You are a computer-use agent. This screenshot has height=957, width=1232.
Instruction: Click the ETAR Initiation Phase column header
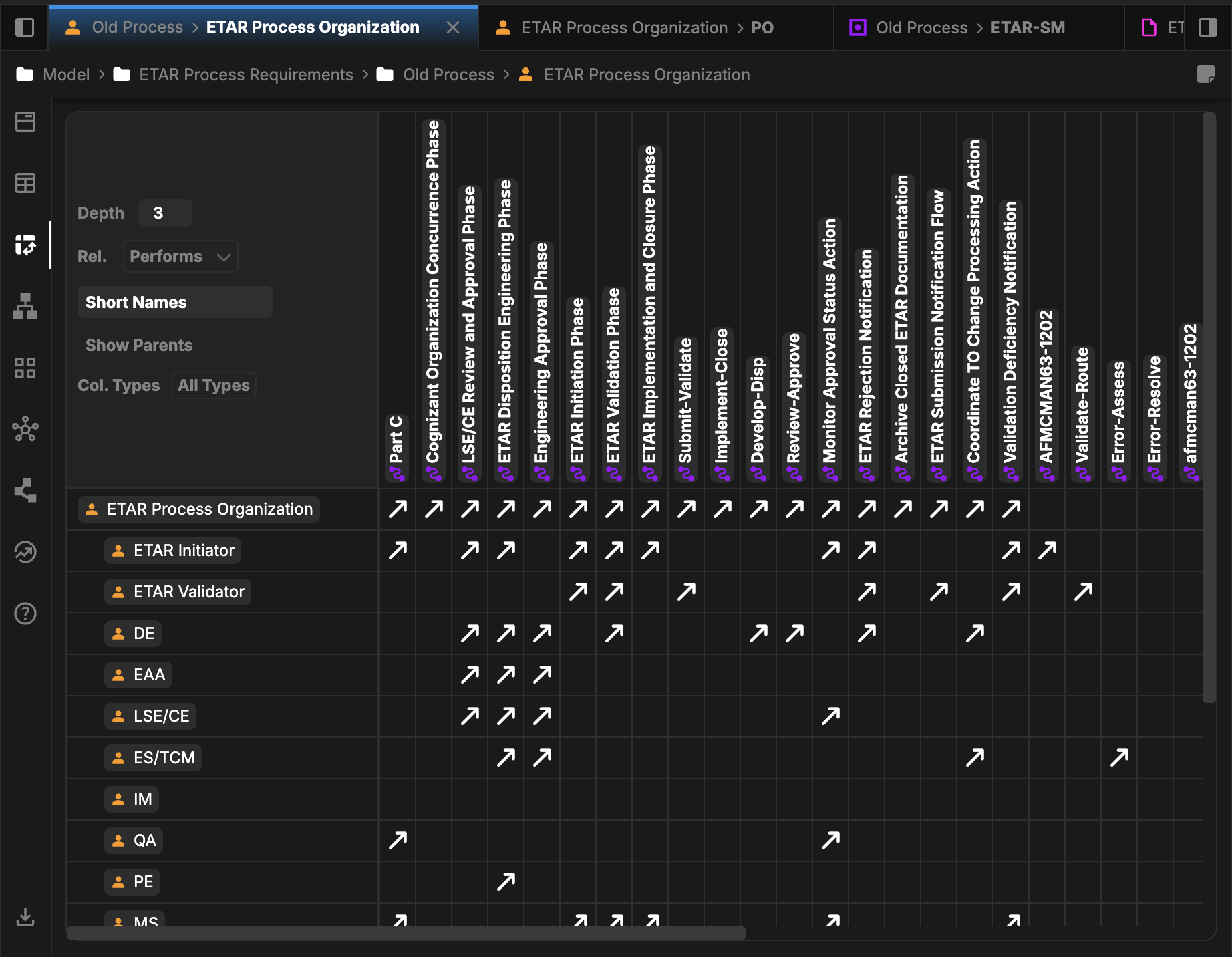pos(578,390)
